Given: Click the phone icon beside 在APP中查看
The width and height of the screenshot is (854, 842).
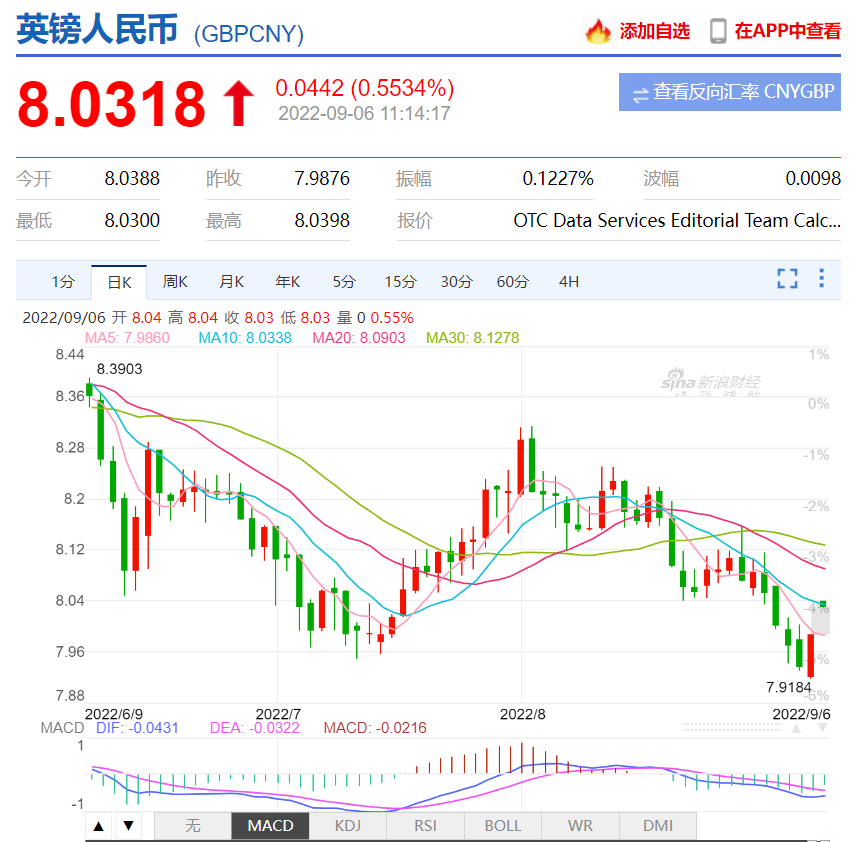Looking at the screenshot, I should click(717, 31).
